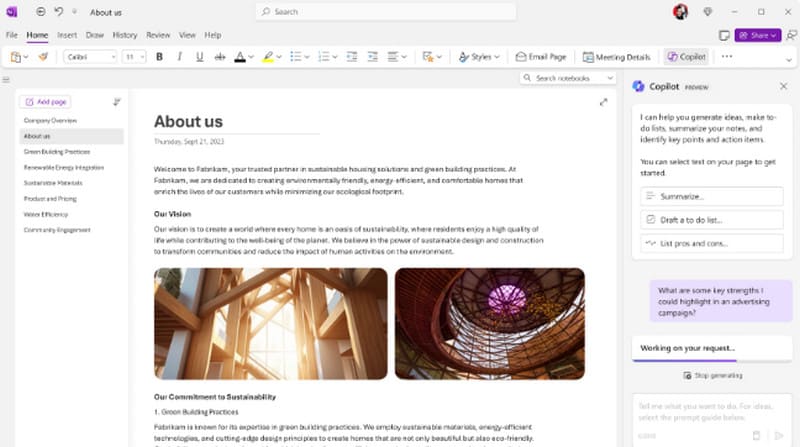Expand the page to full view
Viewport: 800px width, 447px height.
pos(604,102)
